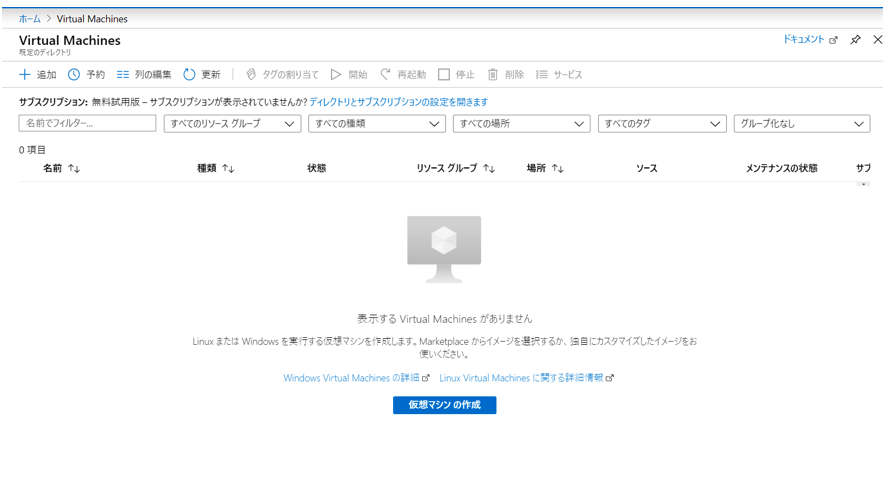This screenshot has width=883, height=491.
Task: Click the play icon for 開始
Action: (x=336, y=74)
